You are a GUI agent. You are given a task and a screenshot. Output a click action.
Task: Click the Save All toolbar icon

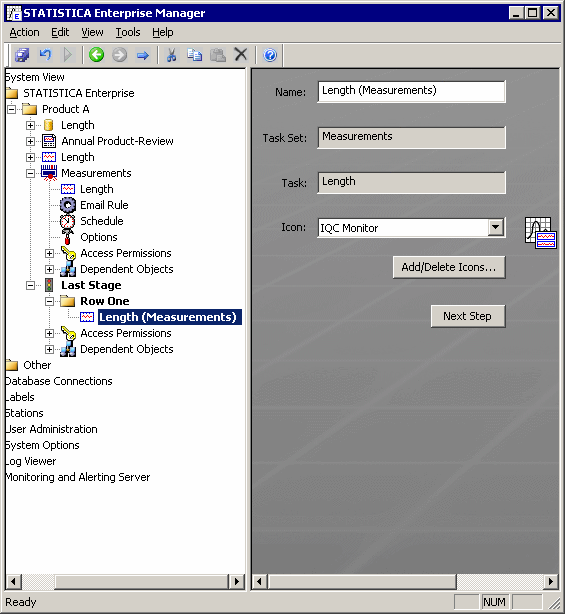coord(22,55)
